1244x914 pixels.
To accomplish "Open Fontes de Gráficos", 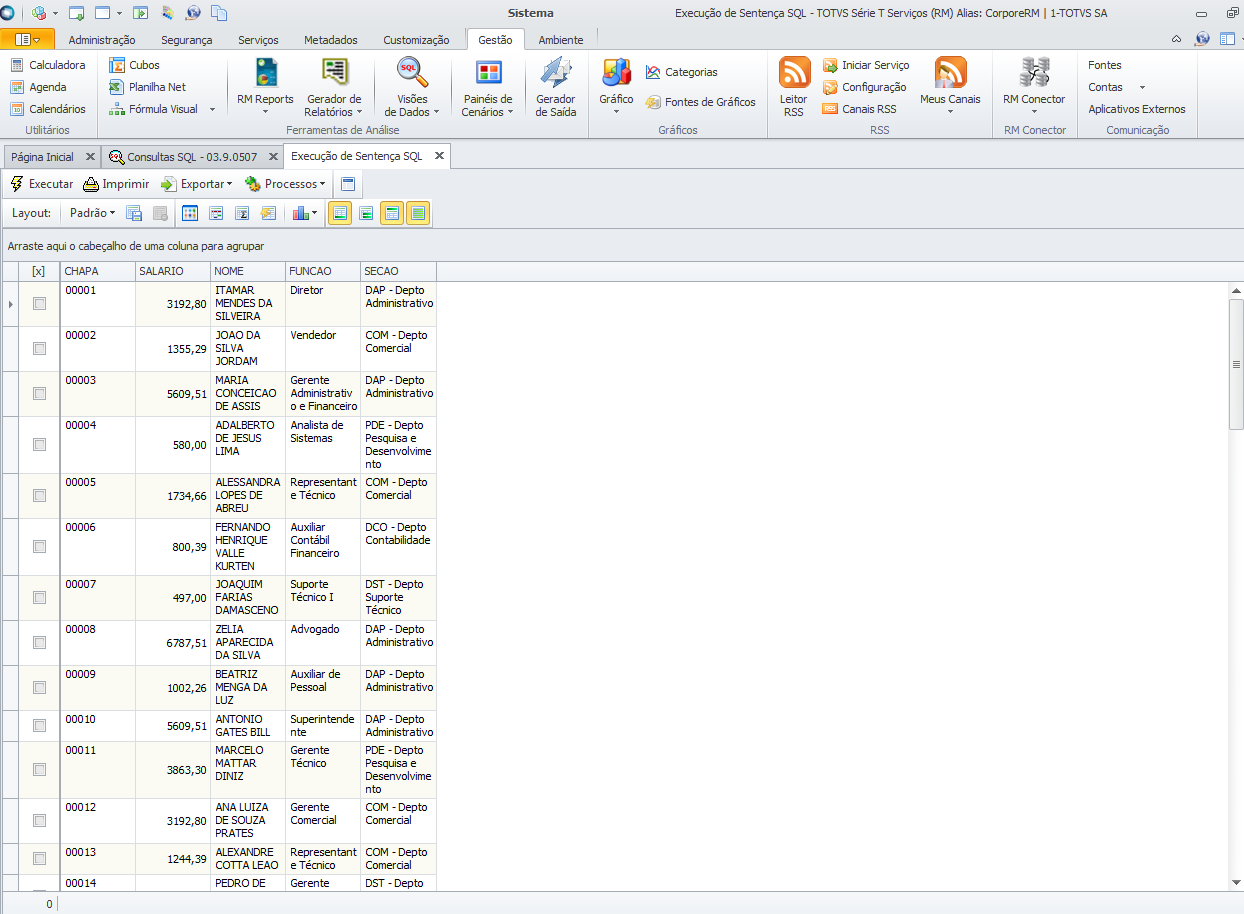I will 700,102.
